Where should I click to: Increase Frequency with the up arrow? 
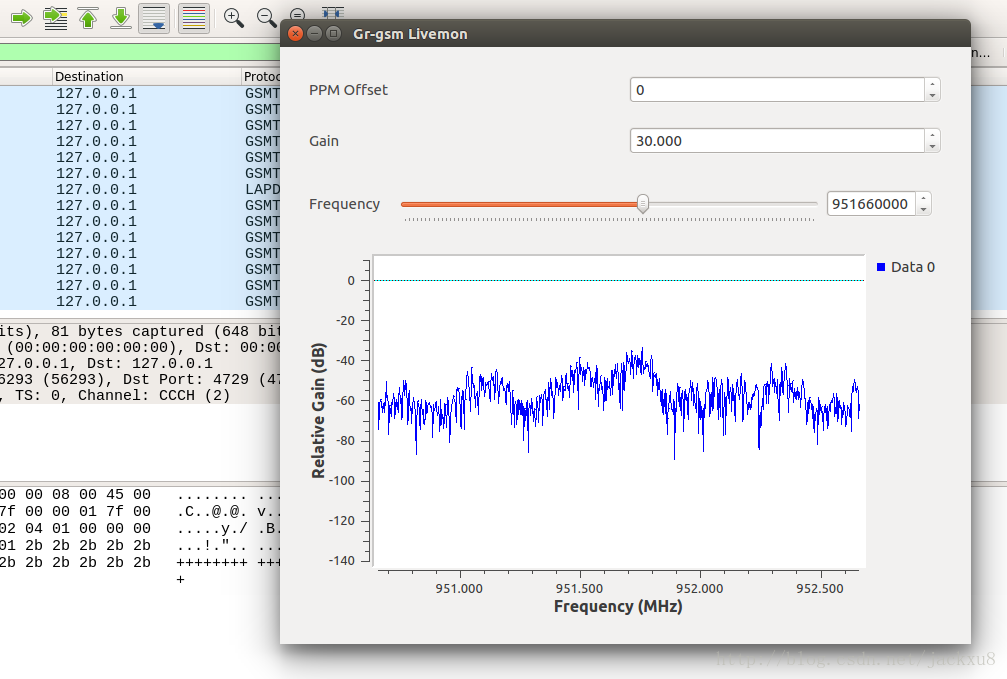pos(924,198)
